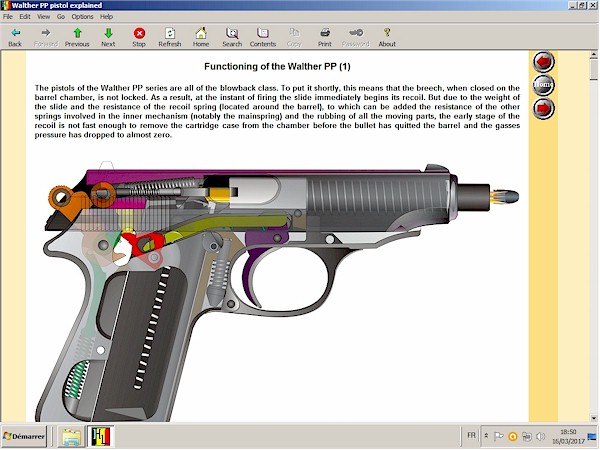This screenshot has width=600, height=450.
Task: Click the taskbar clock showing 18:50
Action: click(568, 437)
